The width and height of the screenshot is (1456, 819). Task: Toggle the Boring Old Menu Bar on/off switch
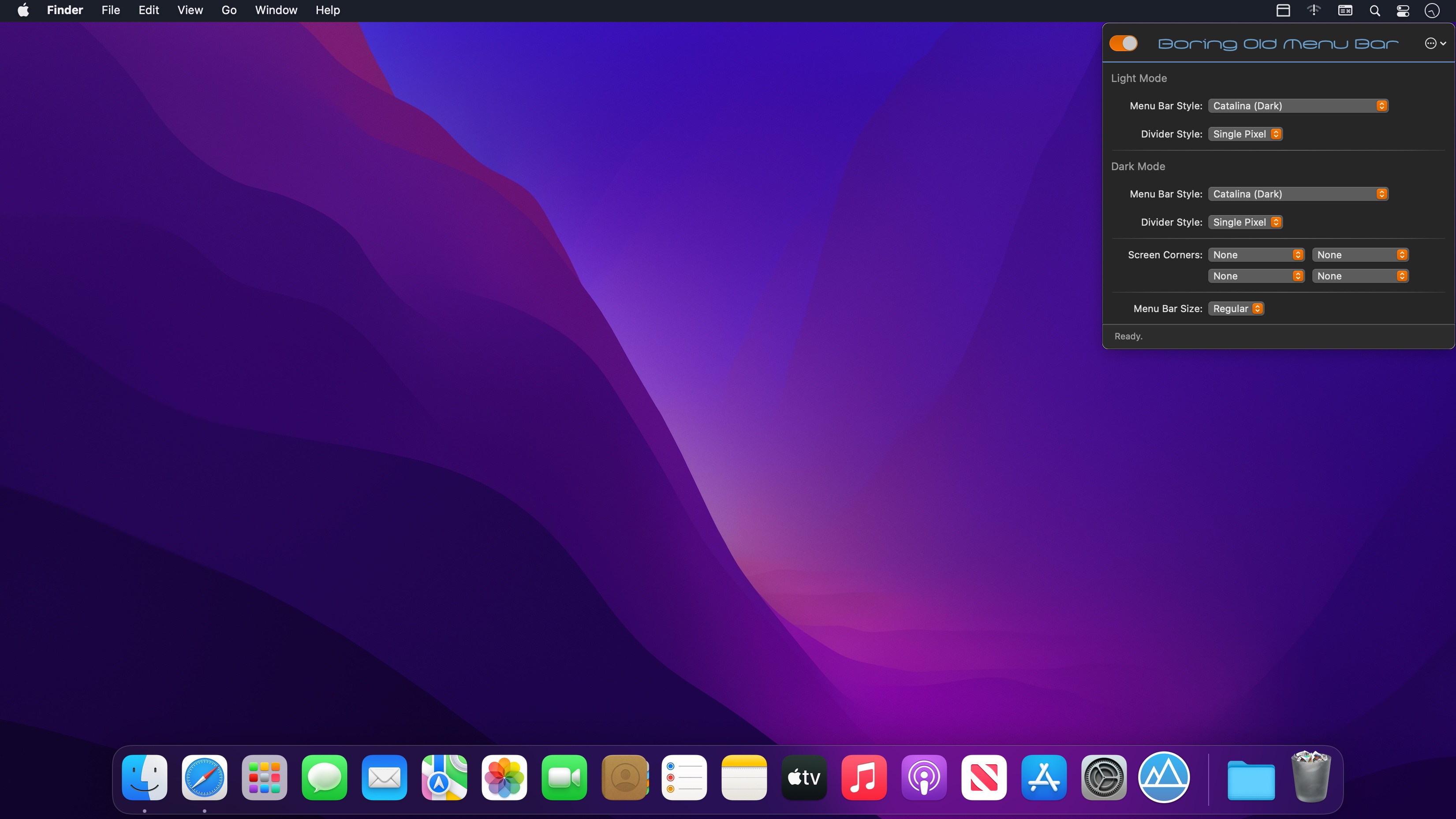1123,44
